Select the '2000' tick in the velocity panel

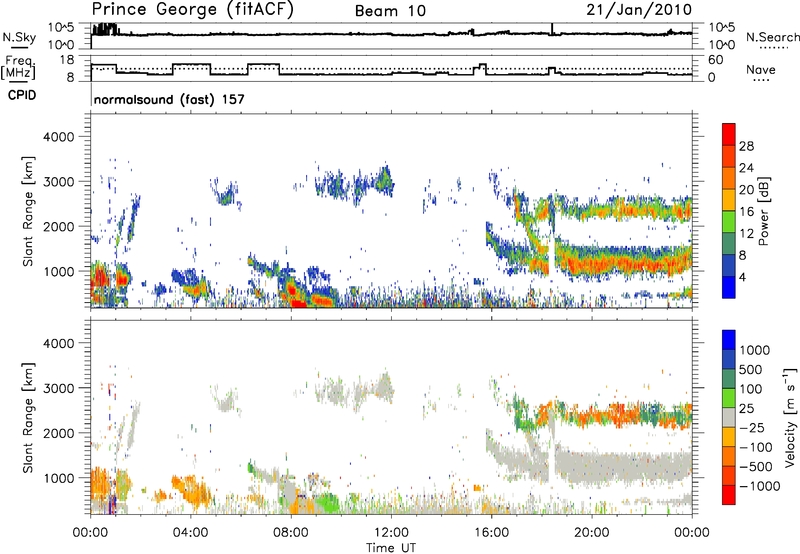59,433
